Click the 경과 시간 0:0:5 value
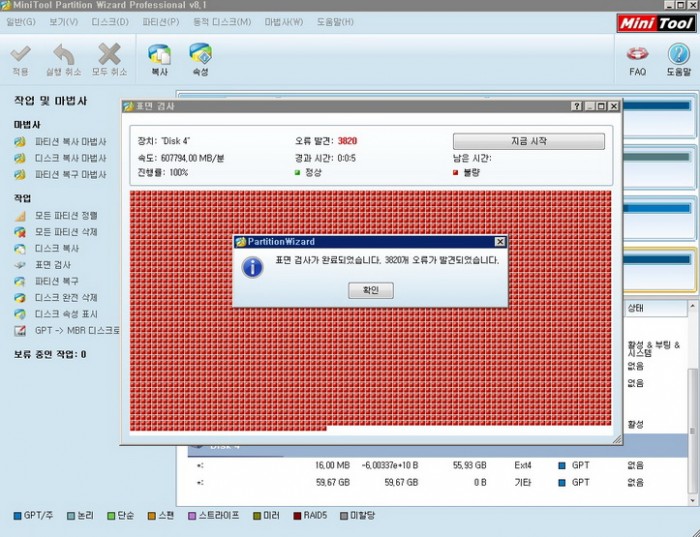This screenshot has height=537, width=700. 346,158
